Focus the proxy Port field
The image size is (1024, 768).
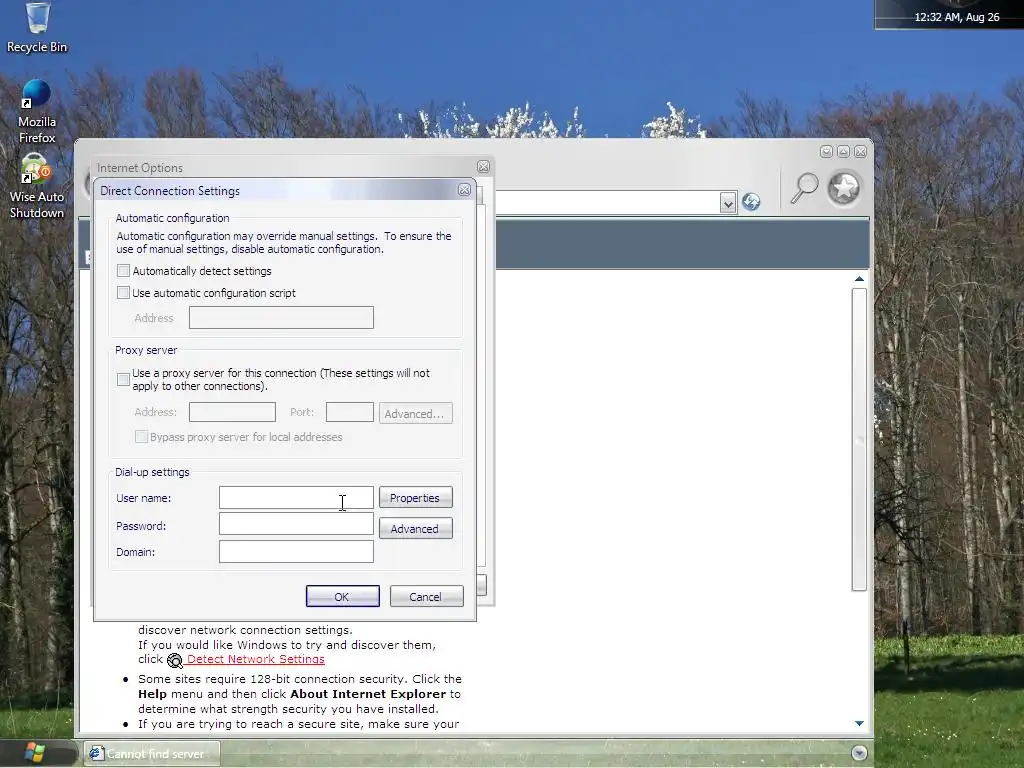pyautogui.click(x=349, y=412)
